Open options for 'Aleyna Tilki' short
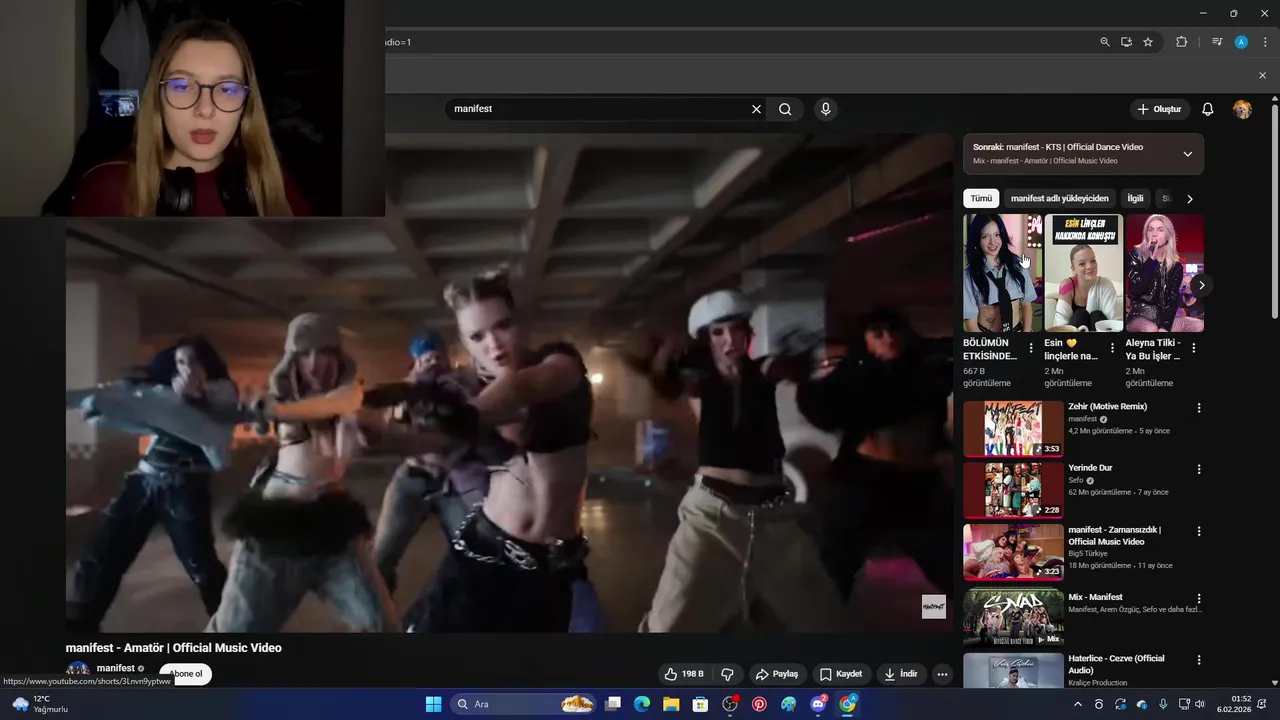1280x720 pixels. click(1193, 348)
